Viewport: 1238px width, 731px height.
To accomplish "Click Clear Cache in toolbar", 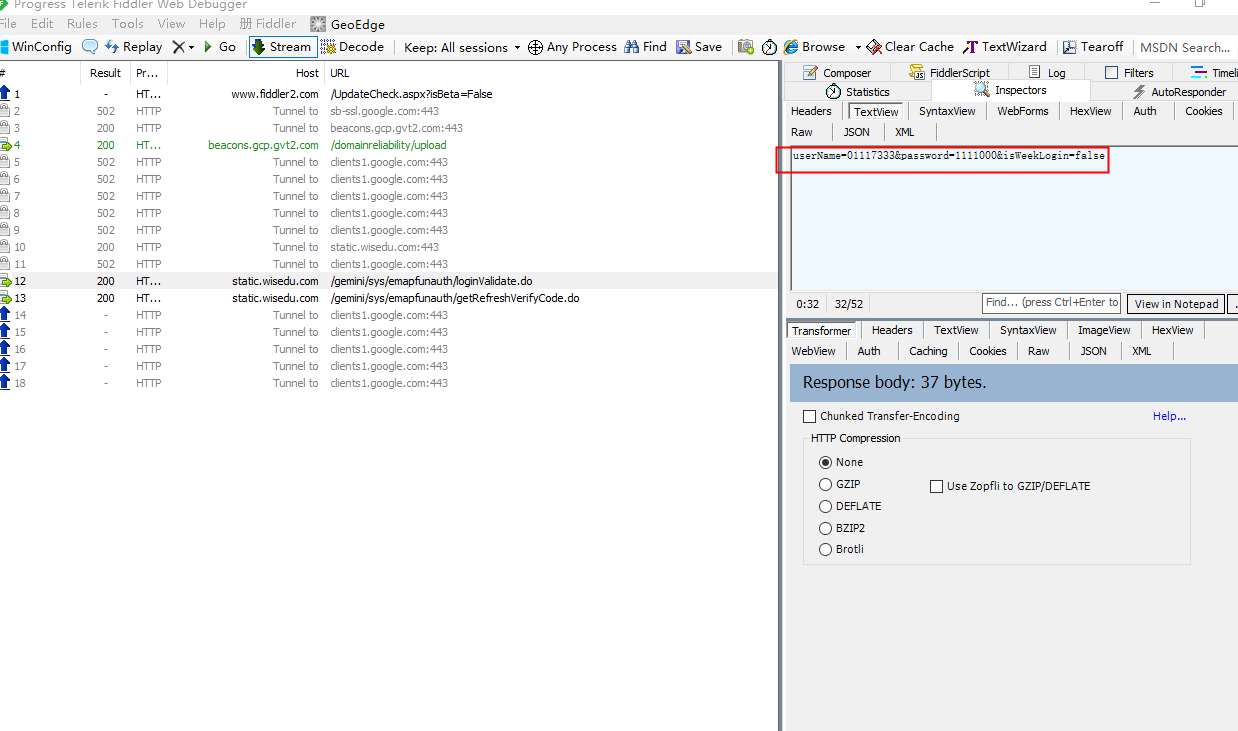I will tap(910, 47).
